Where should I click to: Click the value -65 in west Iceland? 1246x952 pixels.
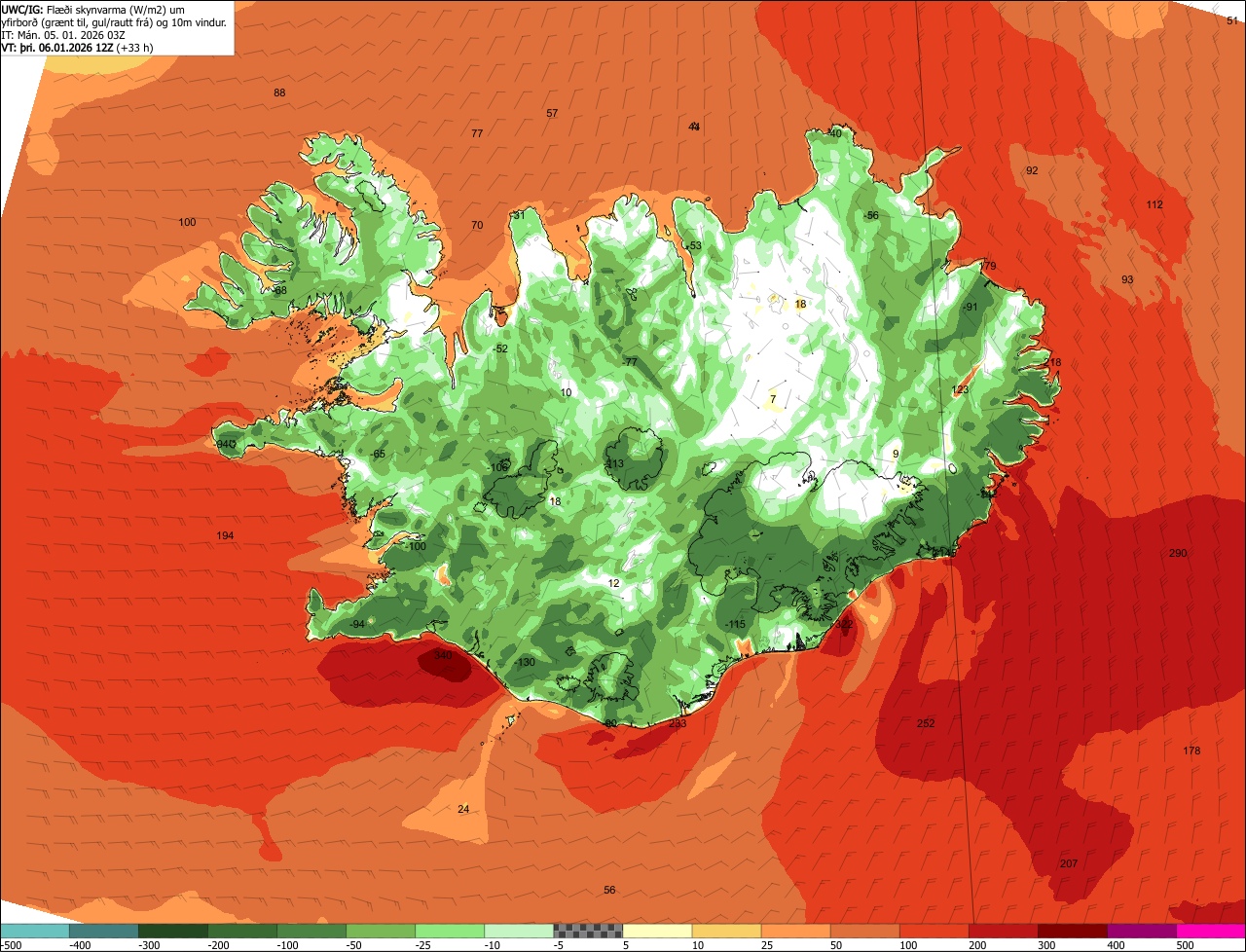378,455
